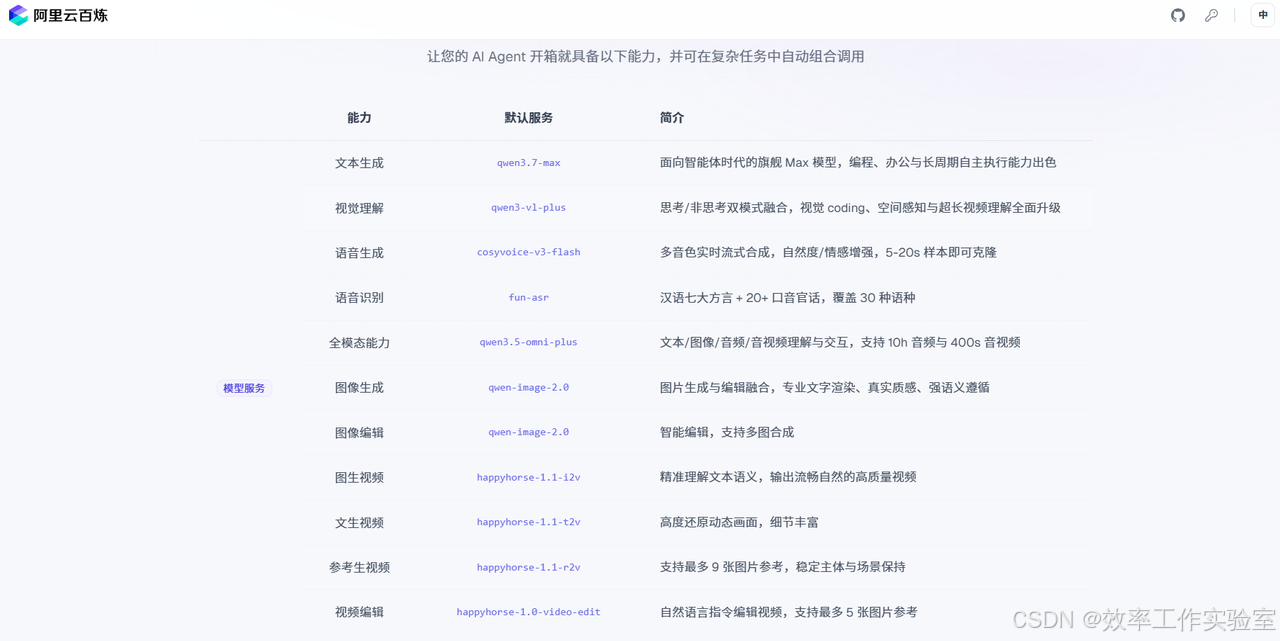1280x641 pixels.
Task: Click the 阿里云百炼 logo
Action: point(58,15)
